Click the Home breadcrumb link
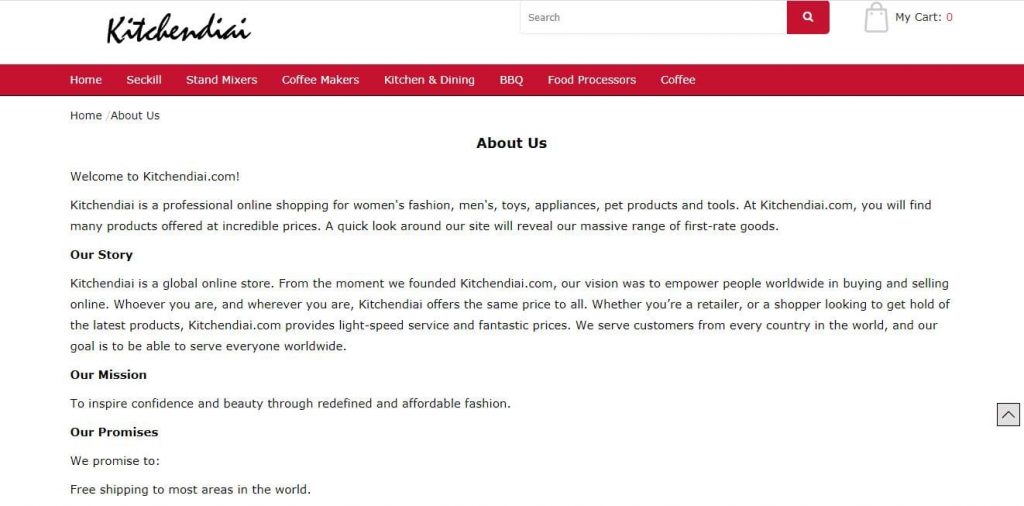1024x506 pixels. tap(86, 116)
